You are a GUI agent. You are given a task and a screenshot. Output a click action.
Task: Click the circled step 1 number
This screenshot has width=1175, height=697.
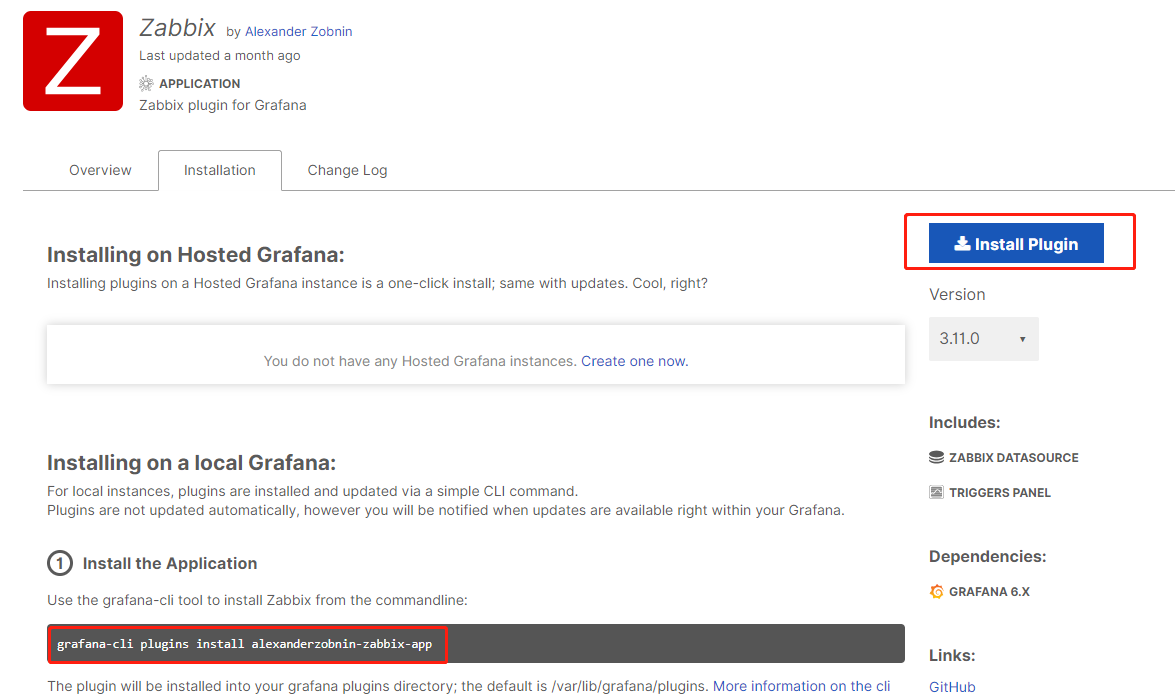pos(60,563)
